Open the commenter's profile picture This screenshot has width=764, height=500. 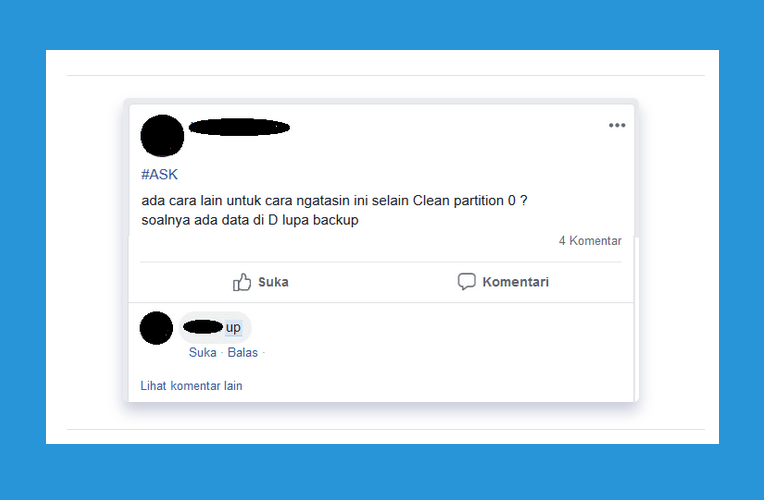click(x=156, y=328)
